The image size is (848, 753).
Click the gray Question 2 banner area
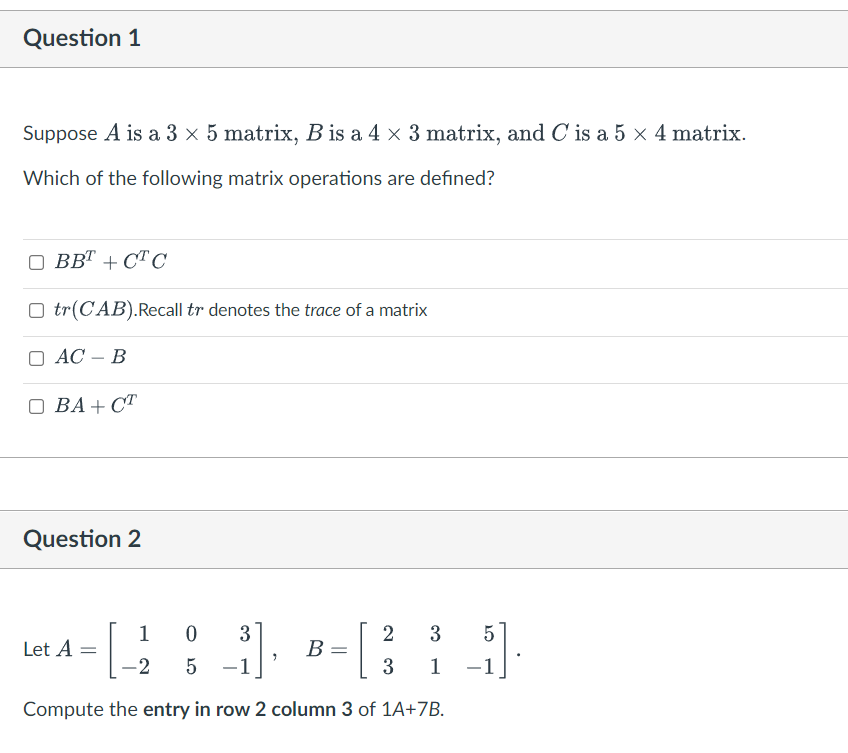(x=424, y=539)
